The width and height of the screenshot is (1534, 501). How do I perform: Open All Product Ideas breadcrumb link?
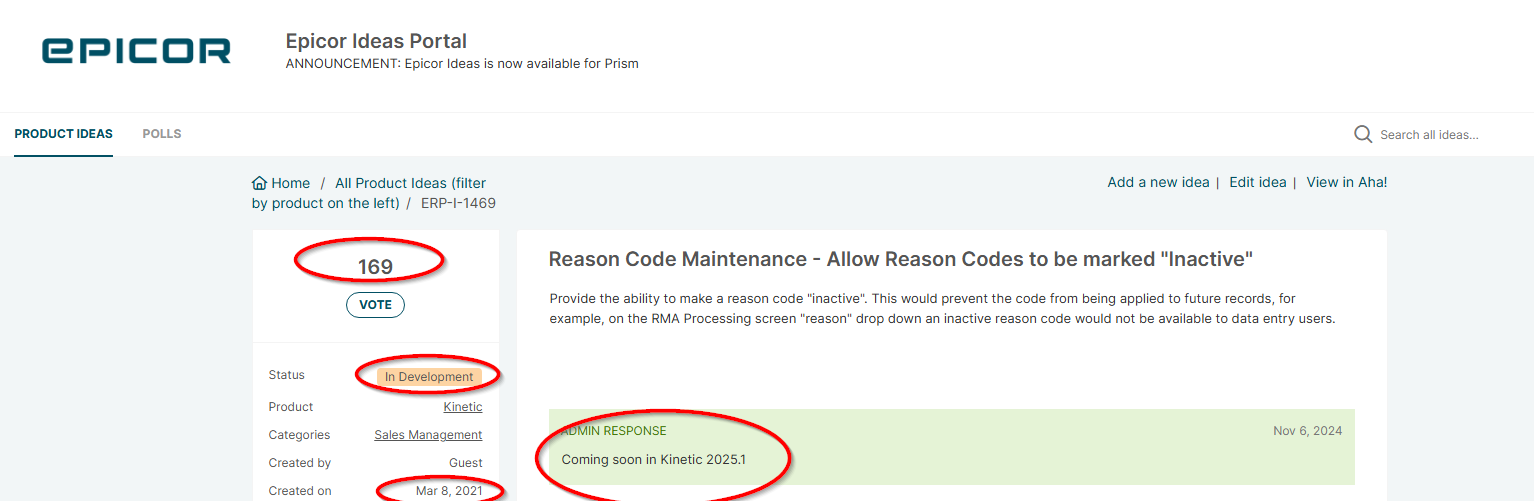click(x=369, y=193)
